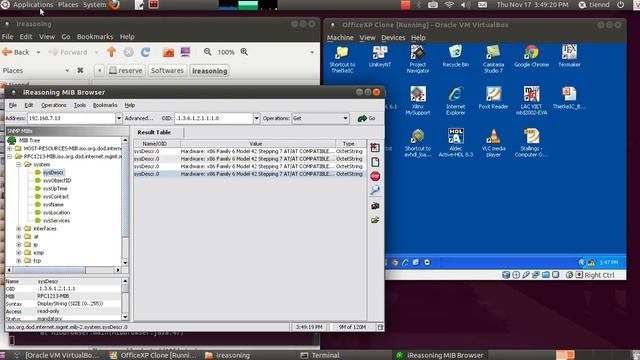Click Google Chrome icon on XP desktop
This screenshot has width=640, height=360.
531,56
